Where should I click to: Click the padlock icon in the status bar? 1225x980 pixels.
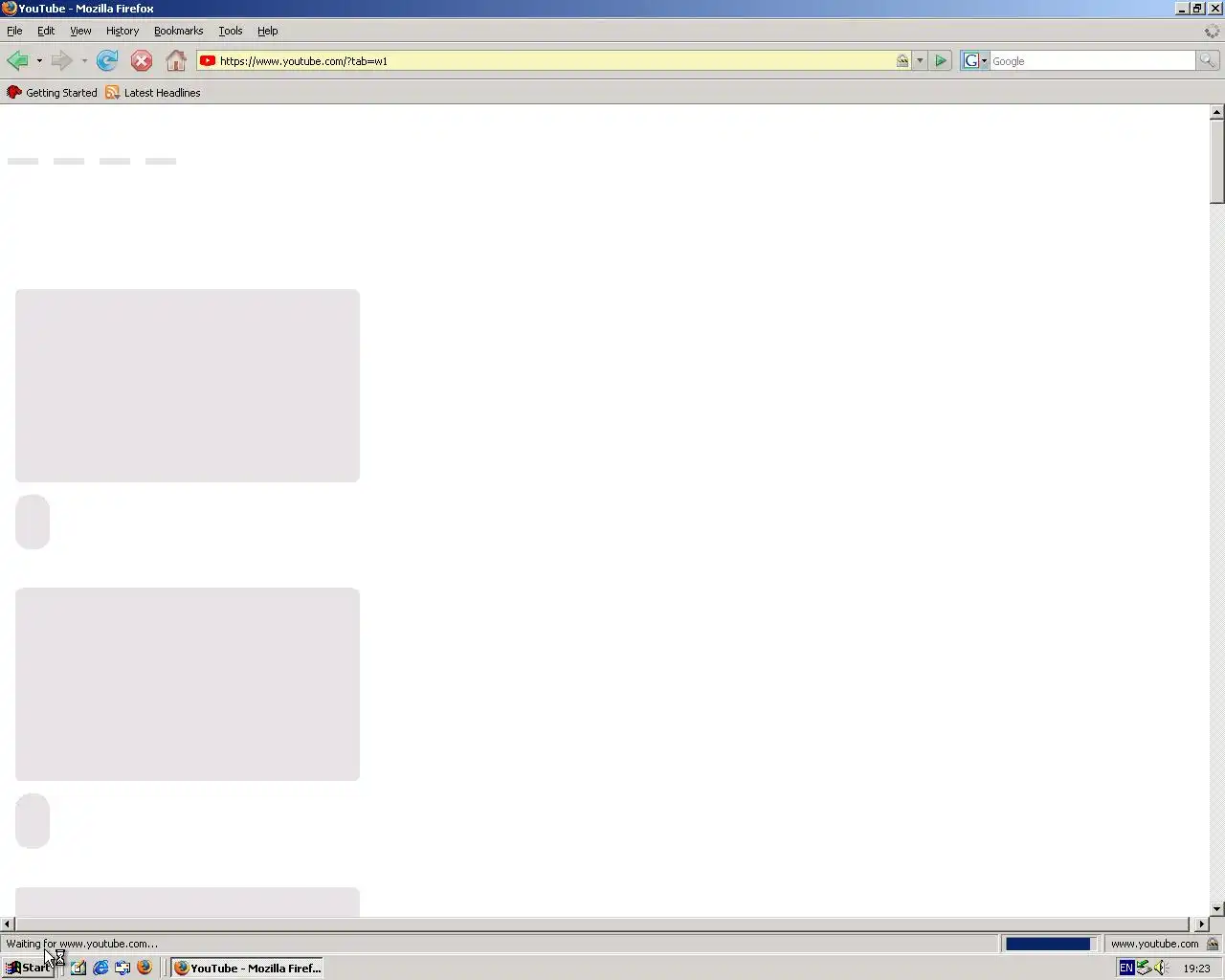1213,944
